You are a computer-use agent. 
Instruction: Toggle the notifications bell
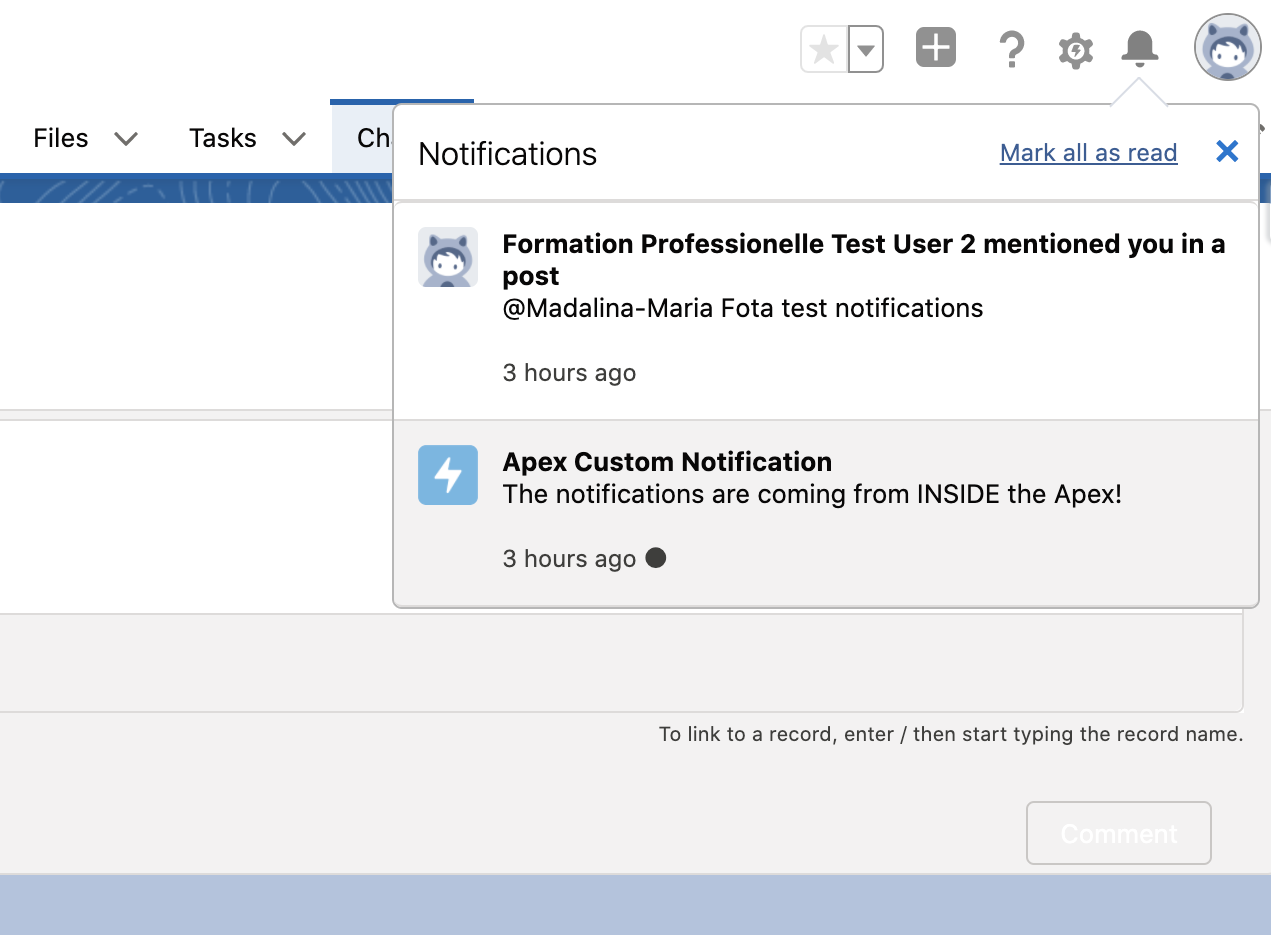(x=1139, y=48)
